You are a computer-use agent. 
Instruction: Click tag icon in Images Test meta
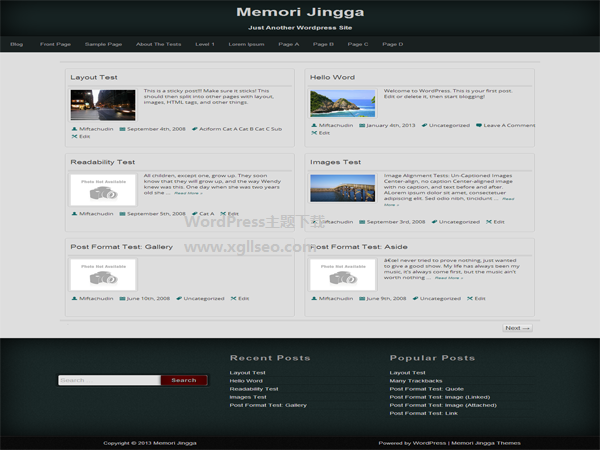[434, 222]
